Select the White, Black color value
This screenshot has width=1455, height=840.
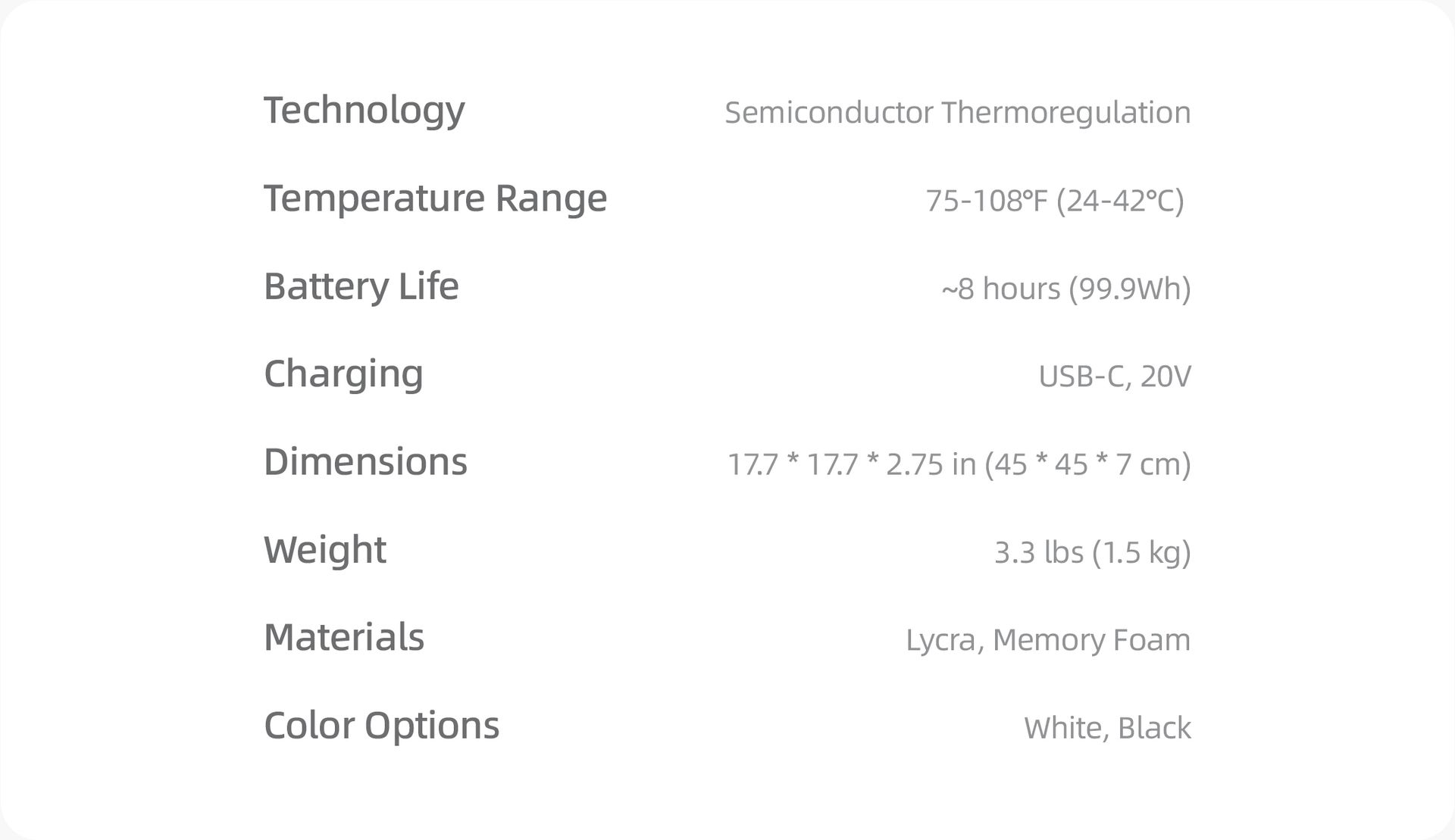tap(1107, 728)
